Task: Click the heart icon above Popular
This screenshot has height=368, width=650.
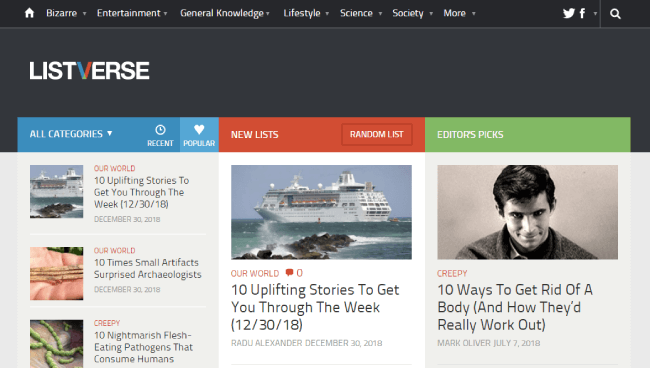Action: tap(199, 130)
